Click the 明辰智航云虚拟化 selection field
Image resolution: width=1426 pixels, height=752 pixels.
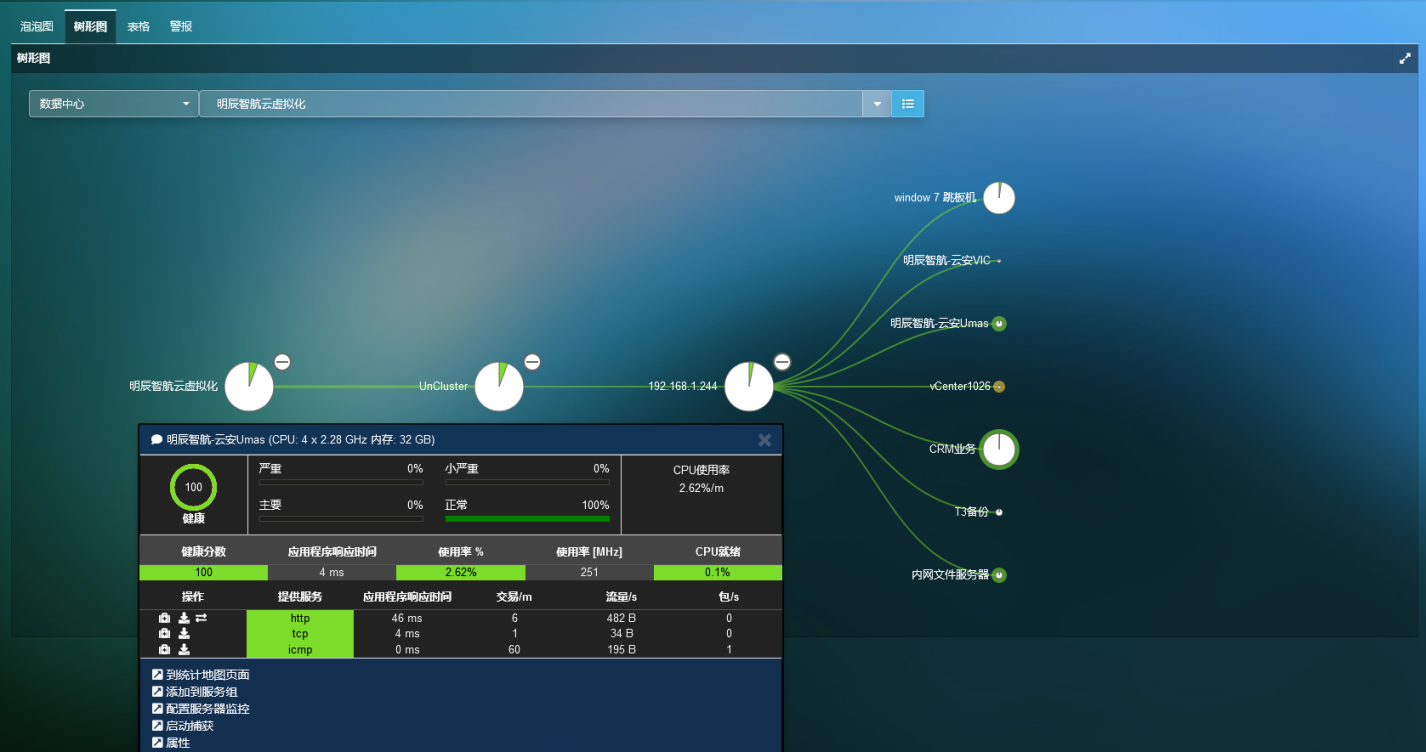click(532, 104)
